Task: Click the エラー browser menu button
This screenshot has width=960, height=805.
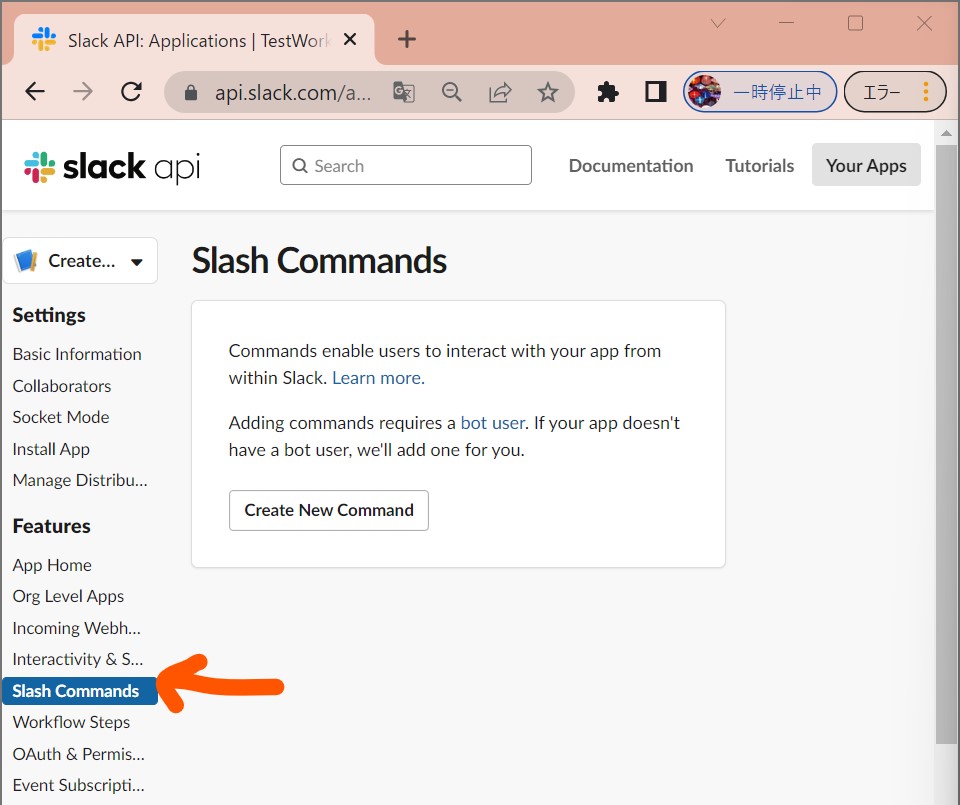Action: (x=895, y=92)
